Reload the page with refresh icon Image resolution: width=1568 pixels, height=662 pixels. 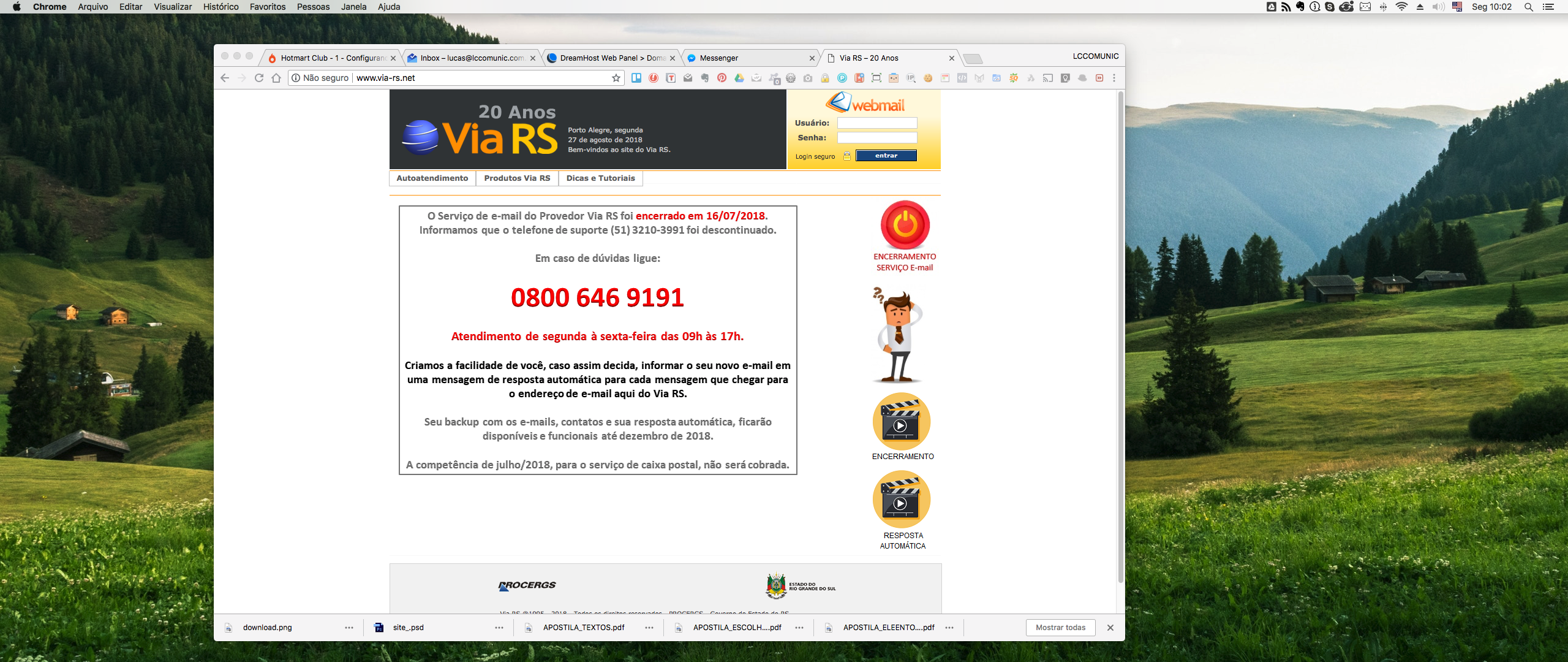click(x=259, y=78)
